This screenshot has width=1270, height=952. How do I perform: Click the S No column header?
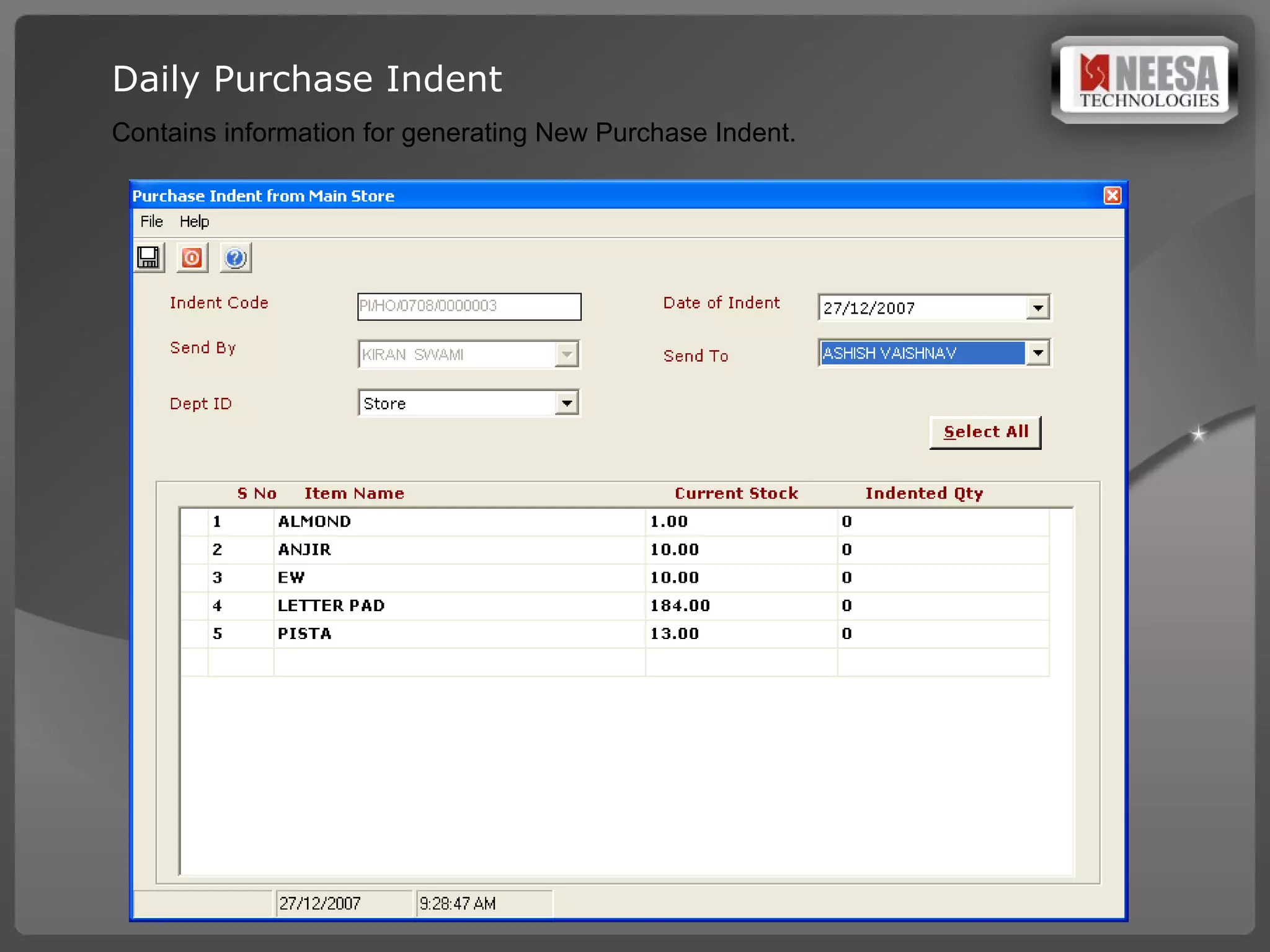257,493
